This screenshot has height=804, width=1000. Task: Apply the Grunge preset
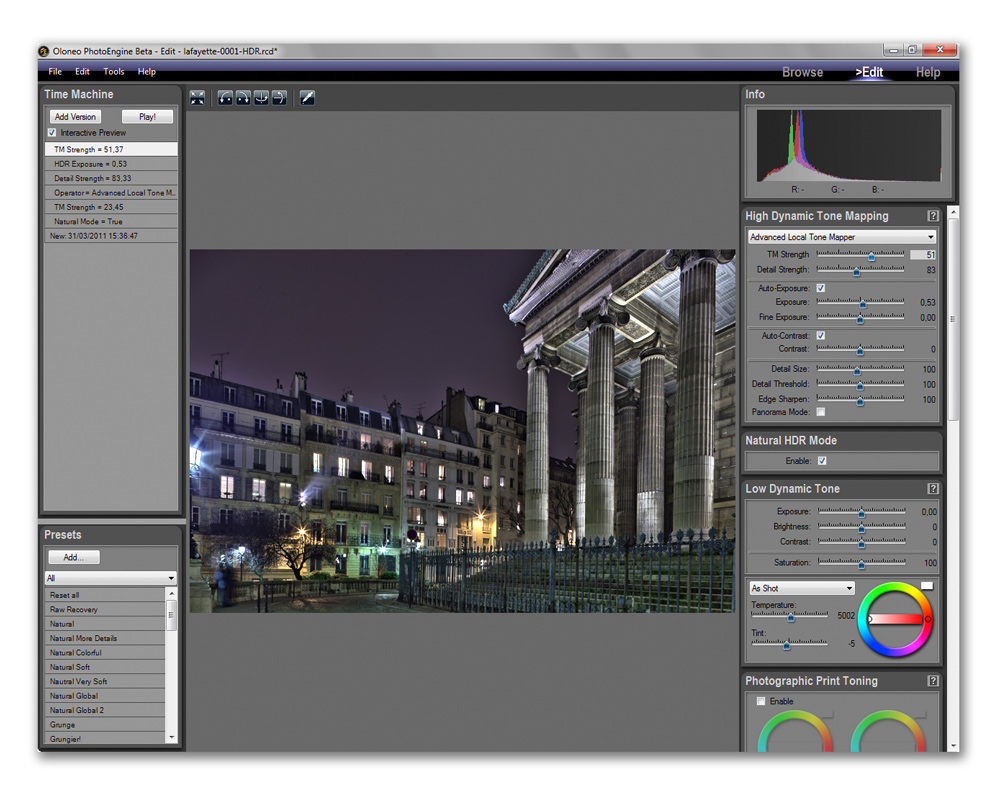[105, 724]
